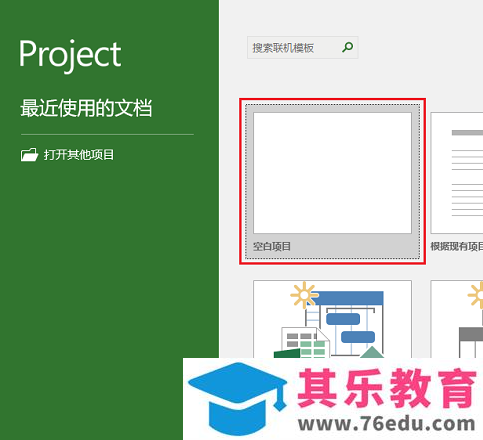Click the open folder icon
The image size is (483, 440).
29,155
